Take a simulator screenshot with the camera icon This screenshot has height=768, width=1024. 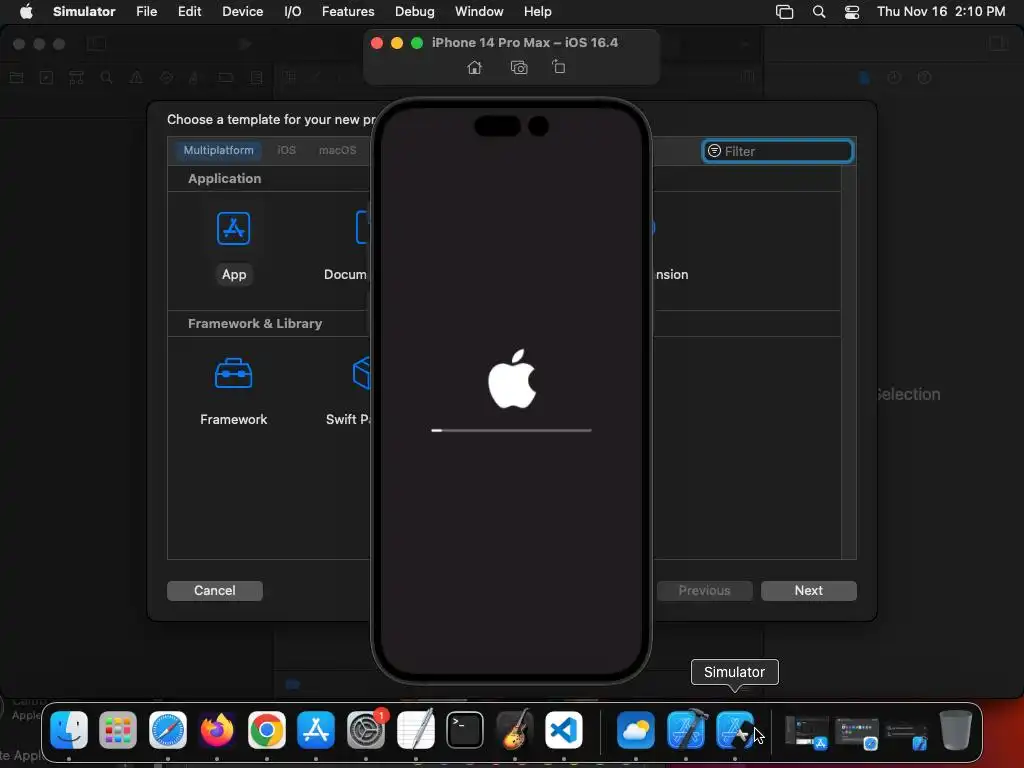pos(519,67)
